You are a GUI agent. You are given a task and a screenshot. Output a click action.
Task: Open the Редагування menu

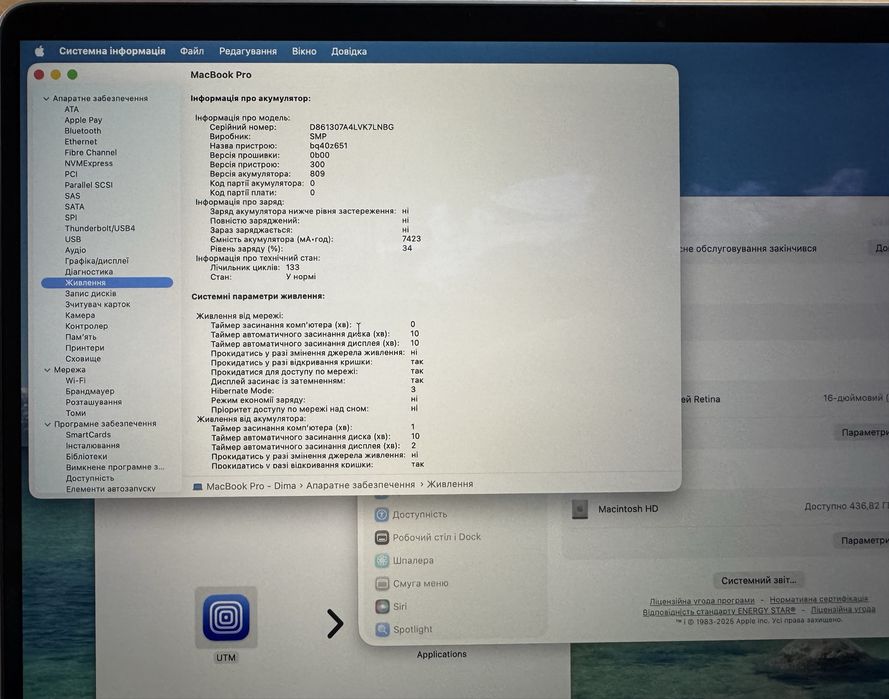pos(248,51)
